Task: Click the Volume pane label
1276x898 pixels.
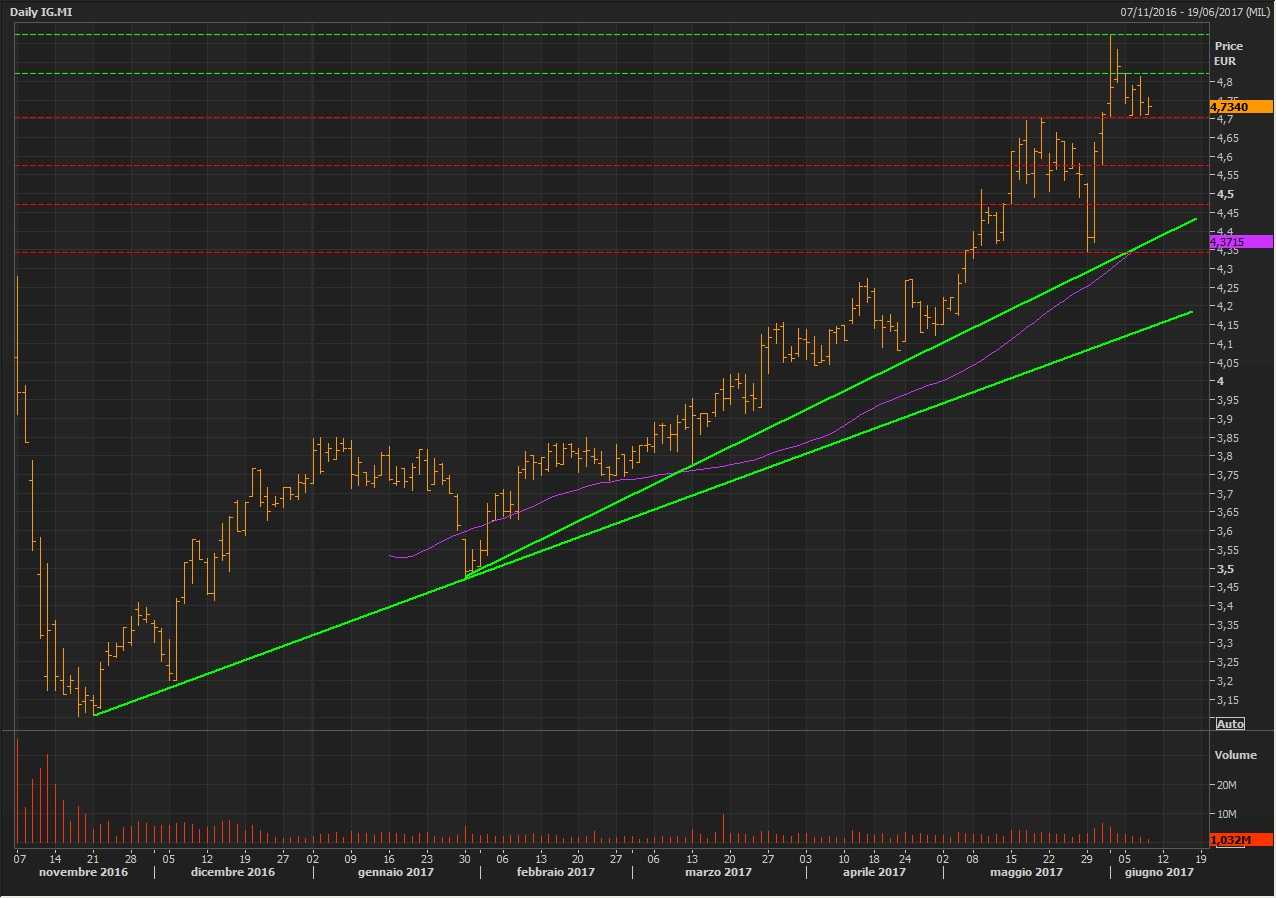Action: 1234,755
